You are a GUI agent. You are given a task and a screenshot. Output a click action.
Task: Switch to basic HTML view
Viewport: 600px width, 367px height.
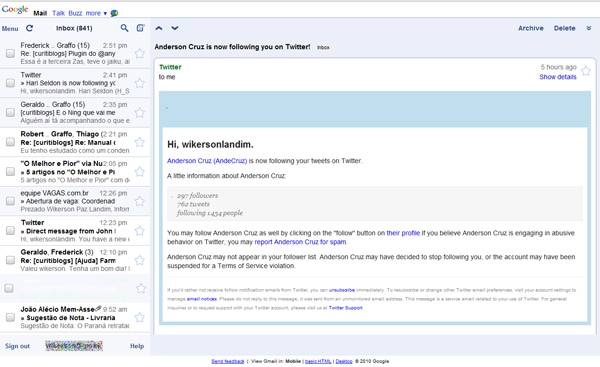point(318,361)
